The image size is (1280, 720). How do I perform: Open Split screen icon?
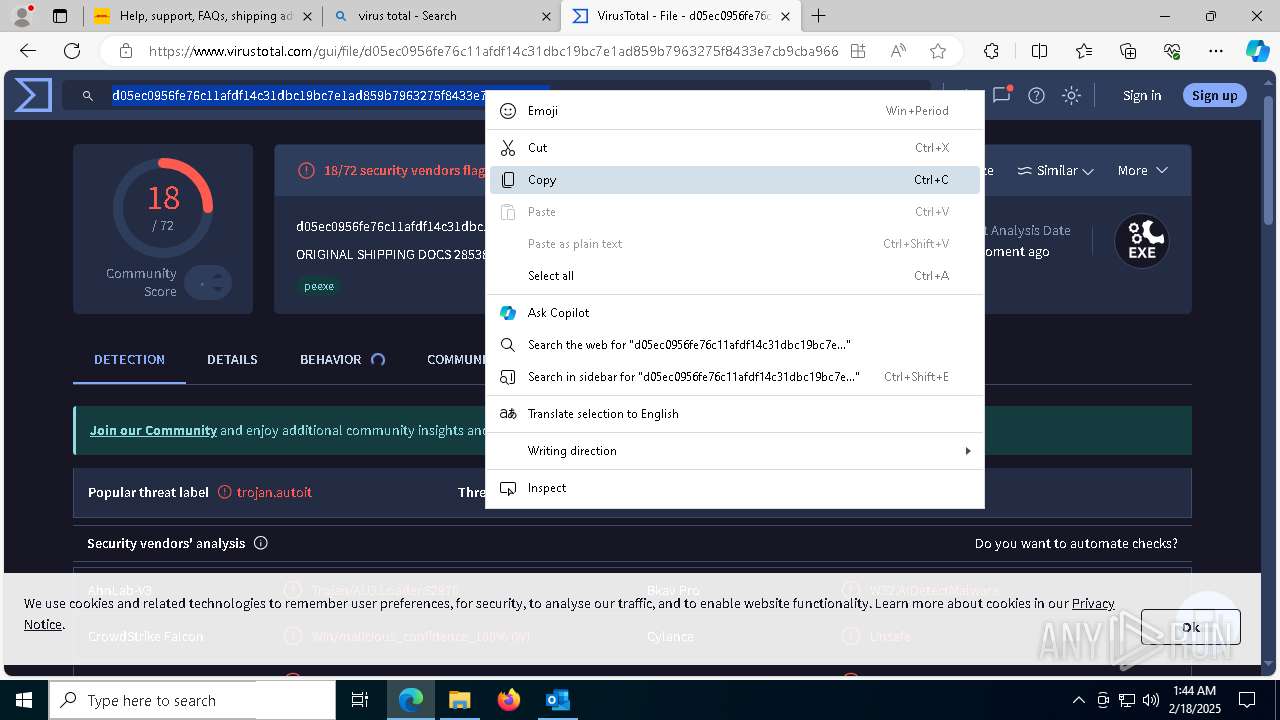[x=1039, y=51]
